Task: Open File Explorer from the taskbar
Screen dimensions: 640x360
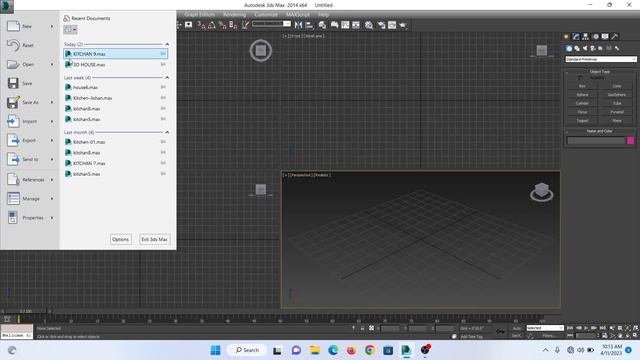Action: click(315, 350)
